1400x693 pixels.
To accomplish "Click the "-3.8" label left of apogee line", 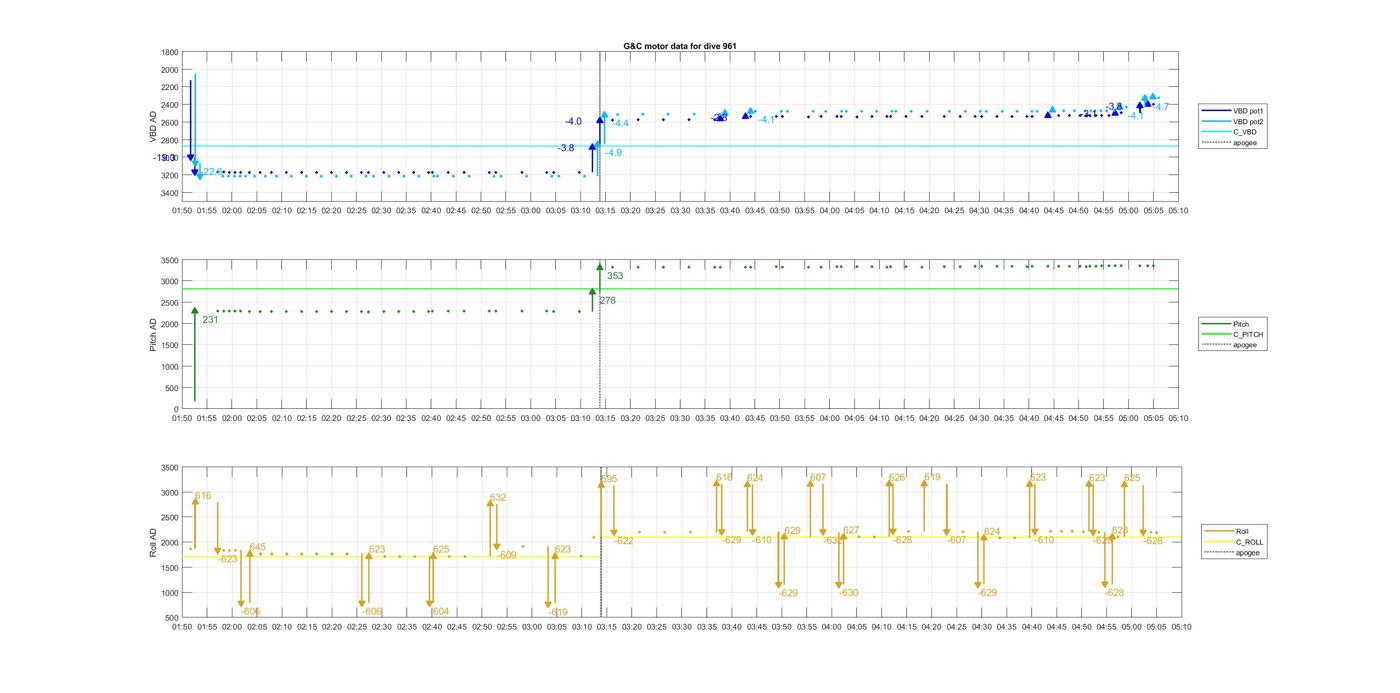I will click(566, 148).
